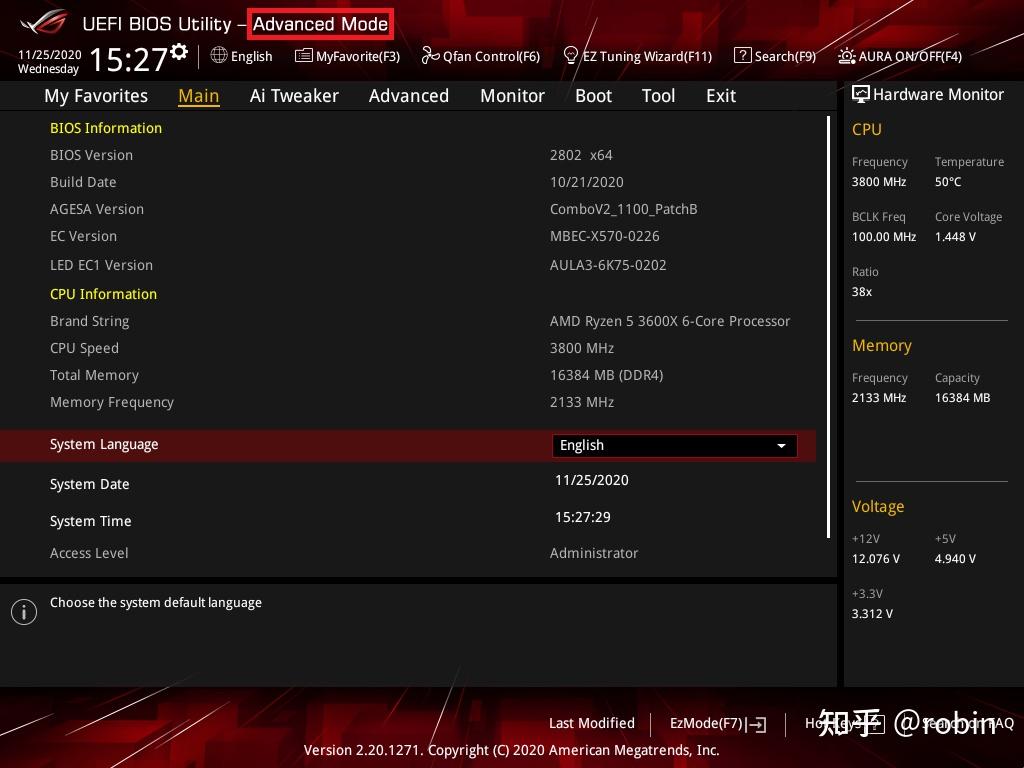The image size is (1024, 768).
Task: Click CPU temperature 50°C reading
Action: pos(948,182)
